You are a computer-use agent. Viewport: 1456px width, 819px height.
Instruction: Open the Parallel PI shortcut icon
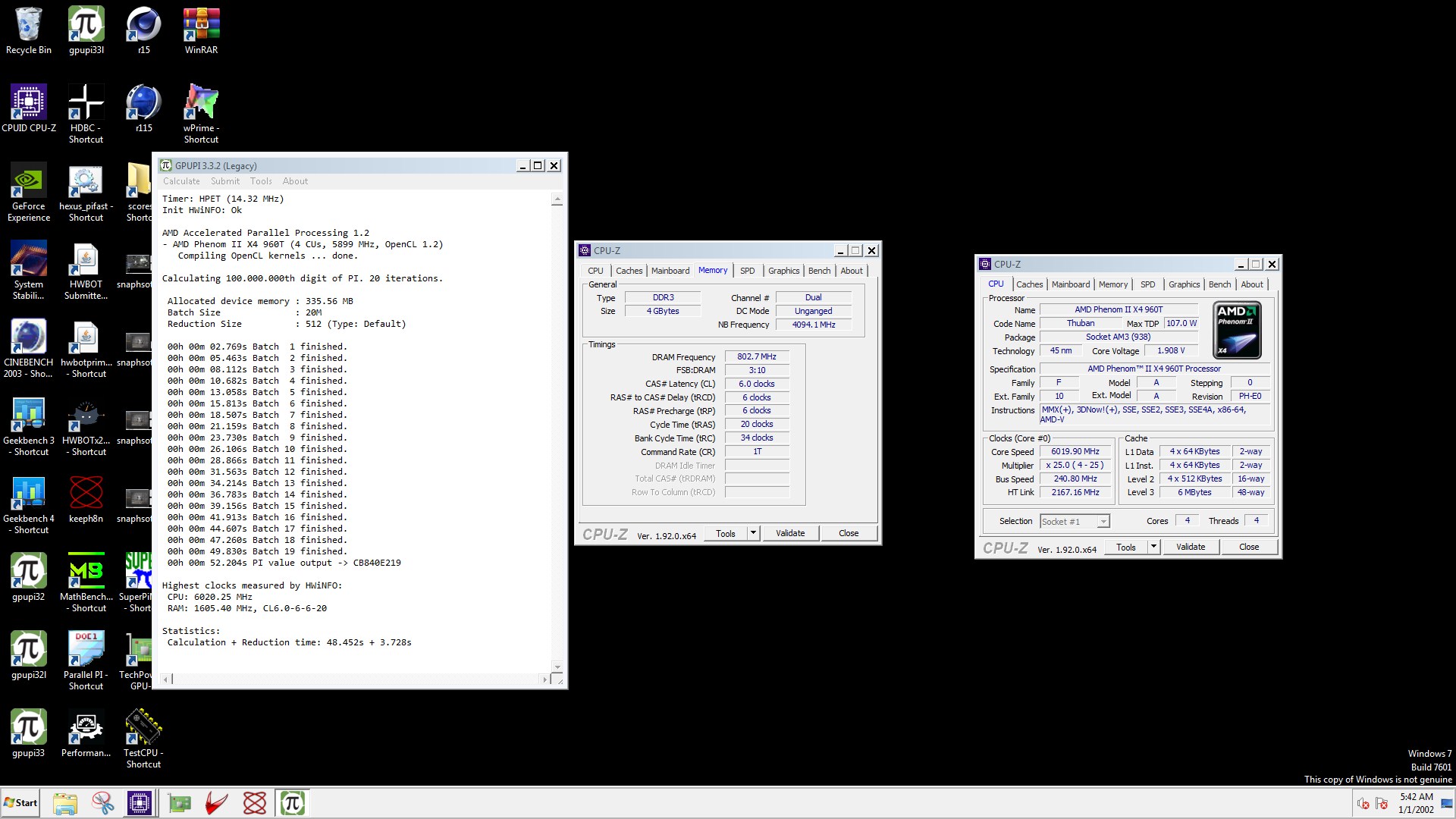pyautogui.click(x=86, y=661)
